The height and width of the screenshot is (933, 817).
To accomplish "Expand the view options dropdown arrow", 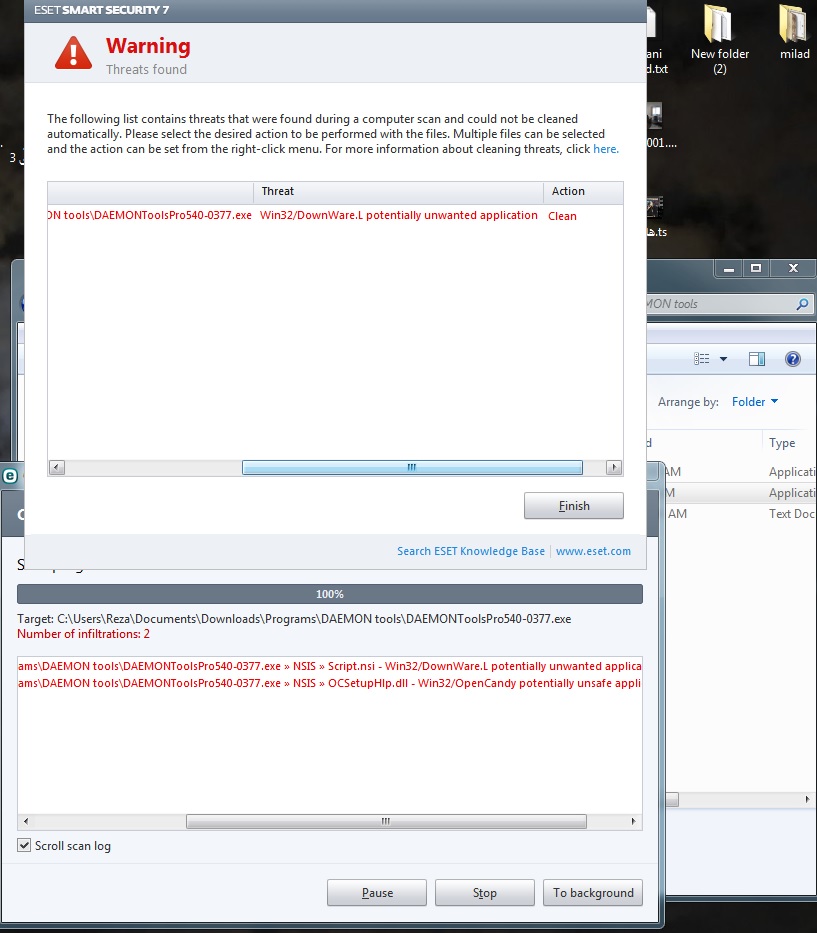I will click(x=723, y=359).
